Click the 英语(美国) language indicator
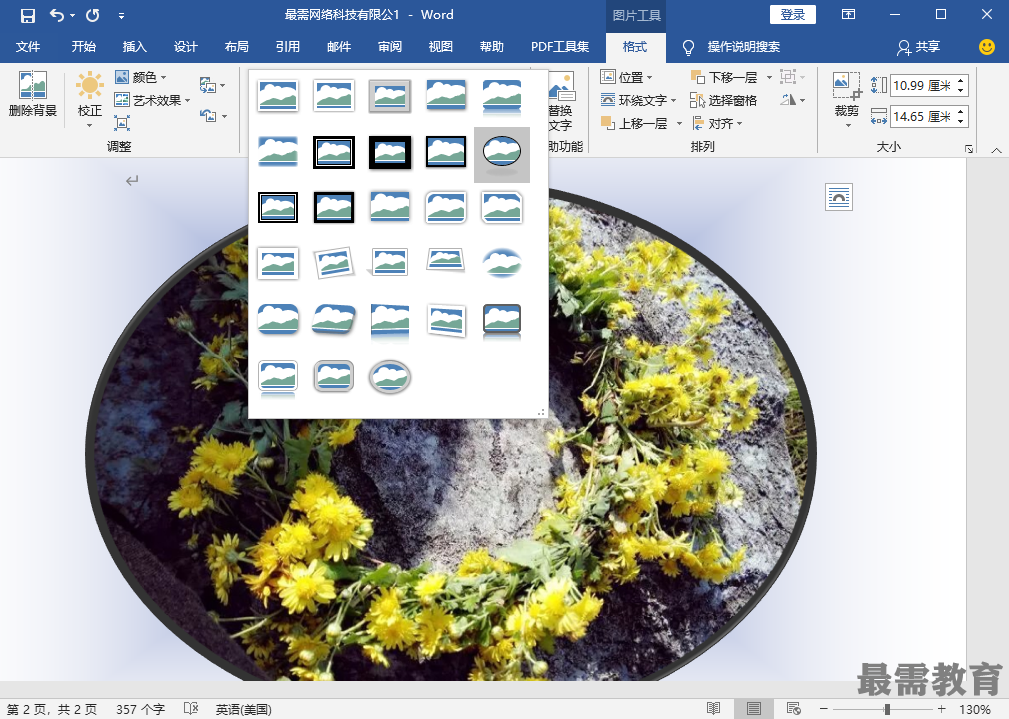Screen dimensions: 1009x719 (243, 709)
